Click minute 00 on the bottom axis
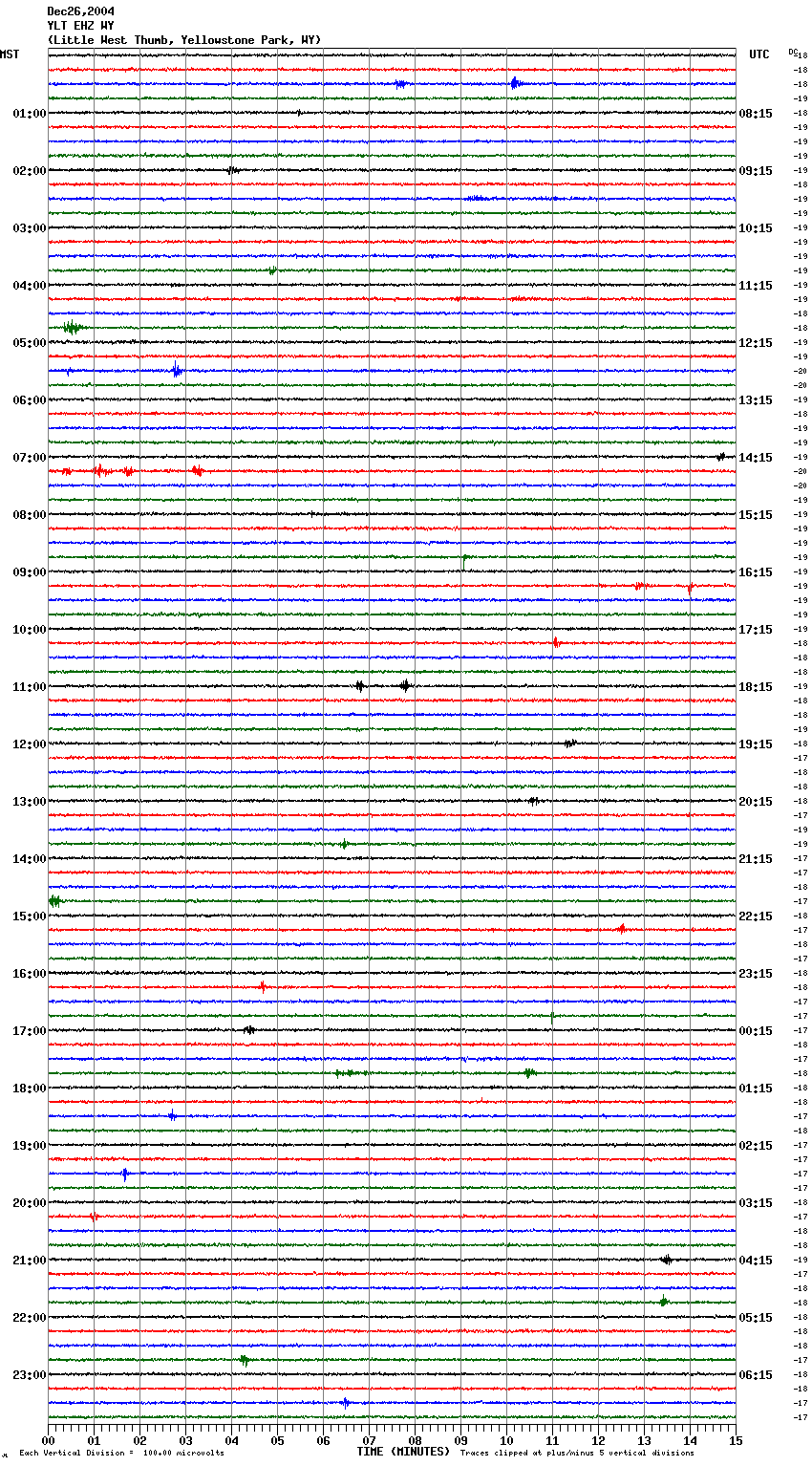 point(48,1440)
